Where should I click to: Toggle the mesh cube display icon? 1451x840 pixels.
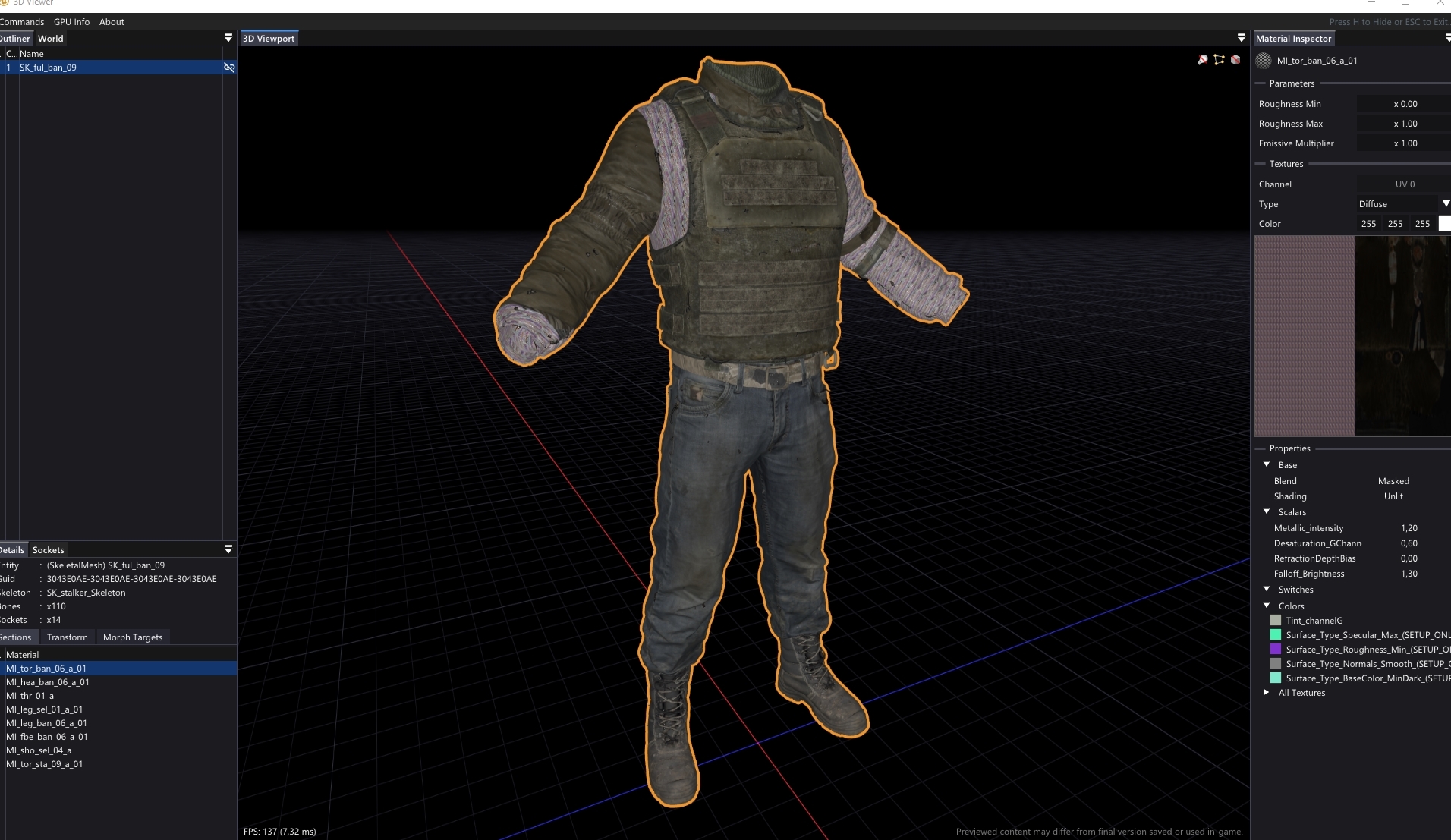pyautogui.click(x=1235, y=60)
